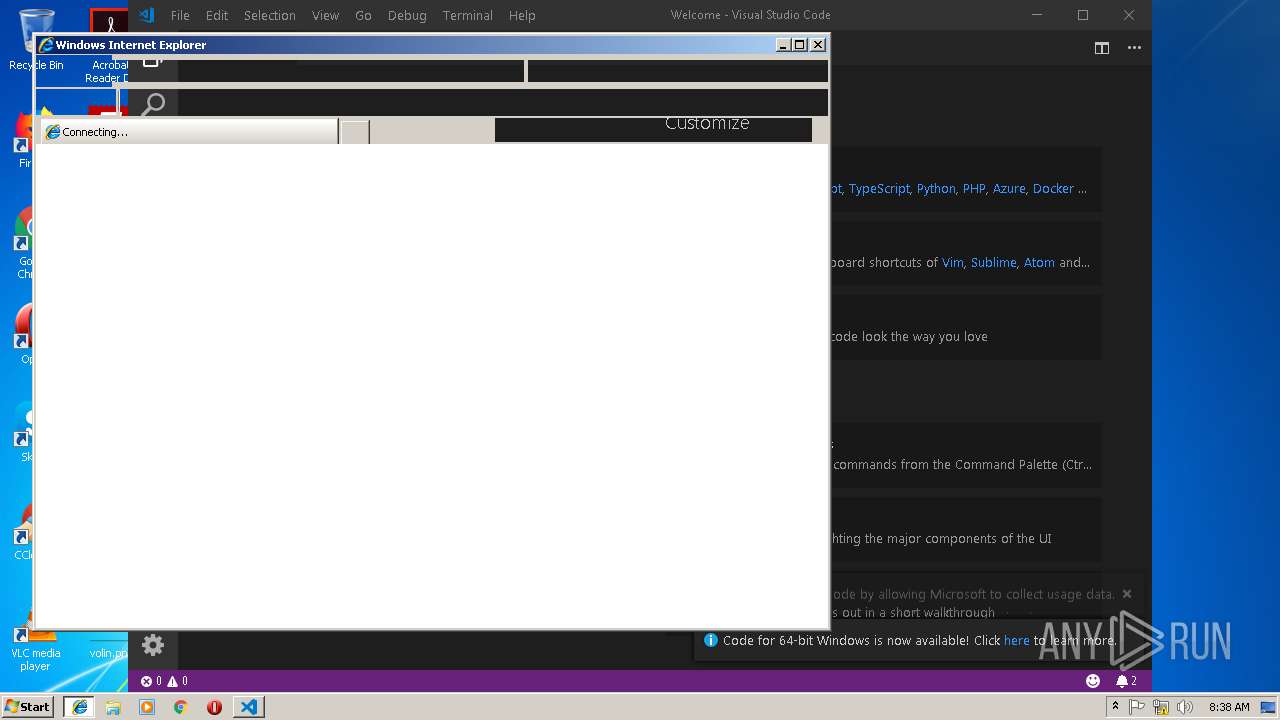The image size is (1280, 720).
Task: Open the Python link in Welcome page
Action: tap(936, 188)
